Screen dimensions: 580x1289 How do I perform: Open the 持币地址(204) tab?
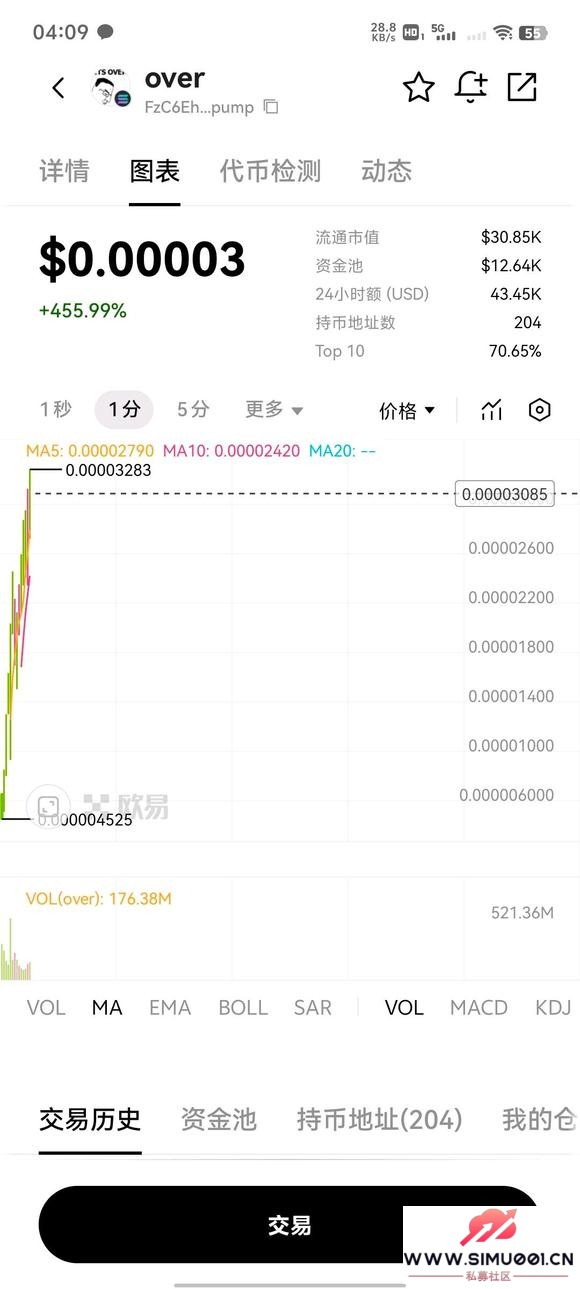coord(380,1120)
